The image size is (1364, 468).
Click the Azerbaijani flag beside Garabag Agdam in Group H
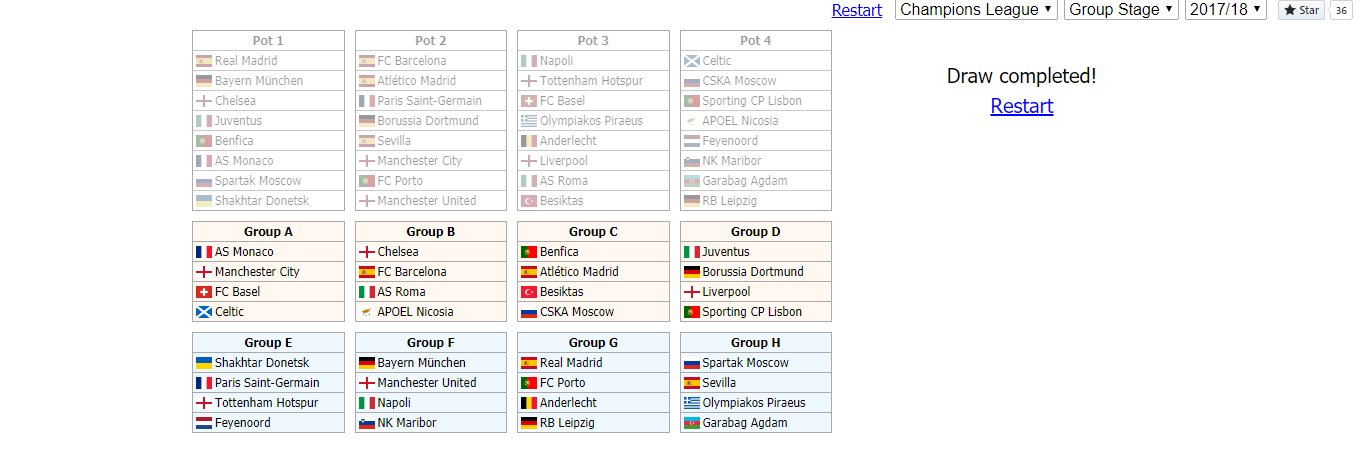click(693, 423)
